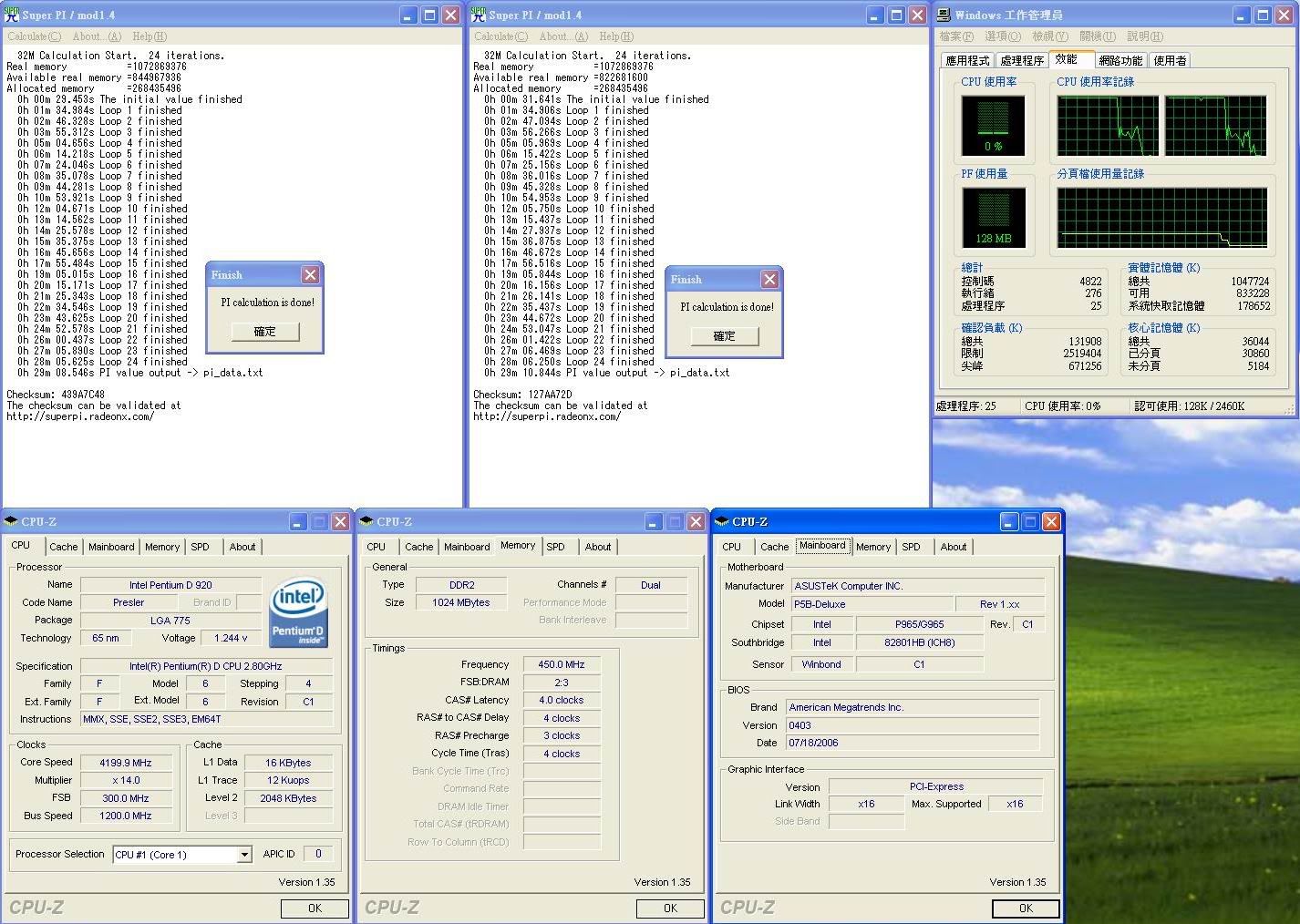Minimize the right CPU-Z Mainboard window
This screenshot has height=924, width=1300.
[x=1009, y=521]
